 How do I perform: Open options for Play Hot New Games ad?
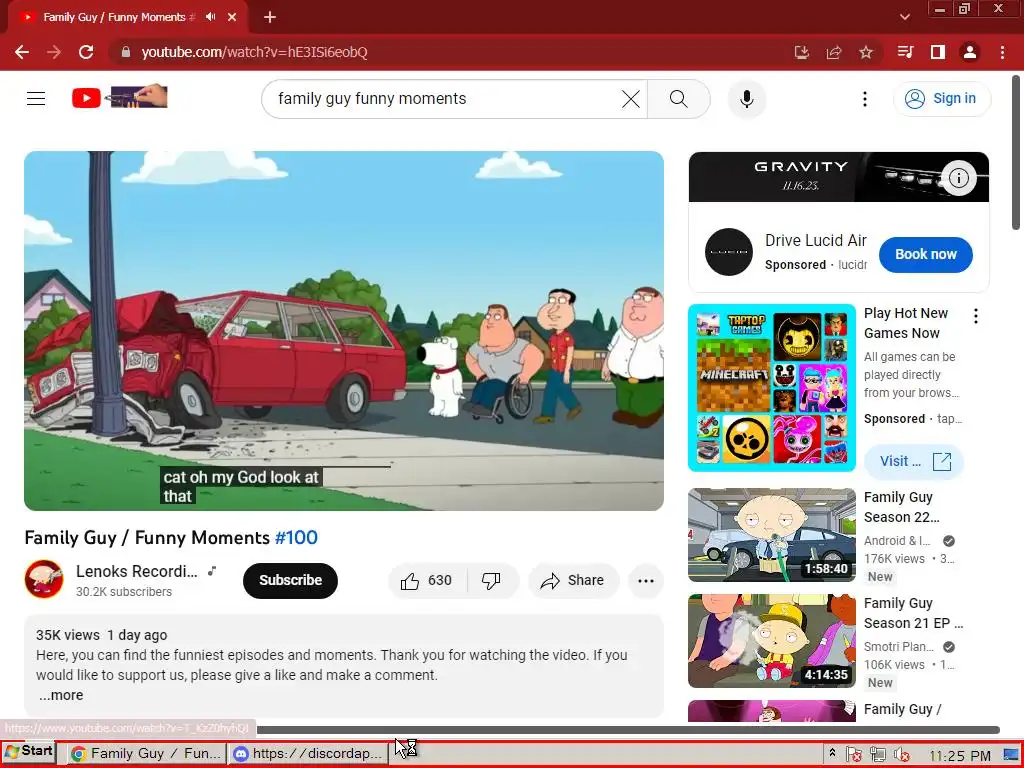coord(976,316)
